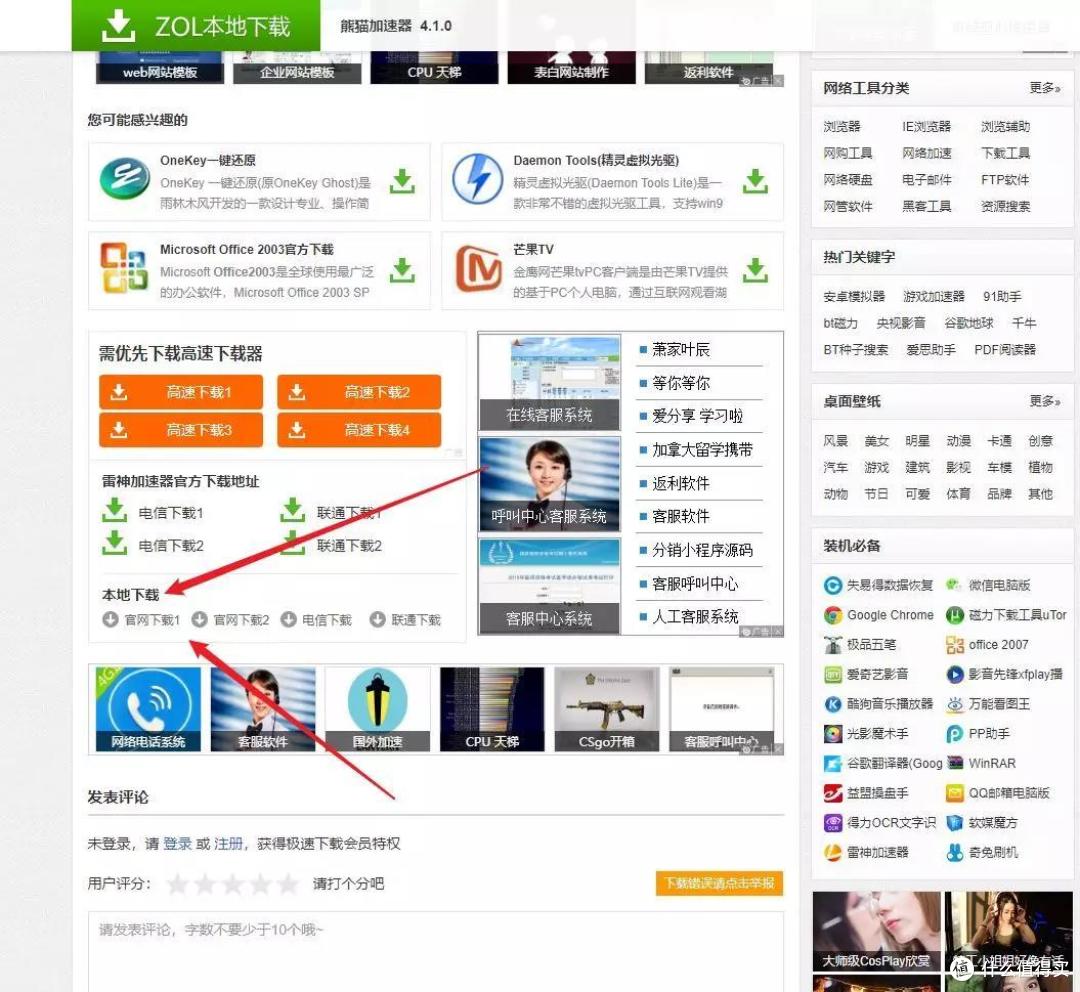The image size is (1080, 992).
Task: Click 酷狗音乐播放器 icon
Action: pyautogui.click(x=833, y=704)
